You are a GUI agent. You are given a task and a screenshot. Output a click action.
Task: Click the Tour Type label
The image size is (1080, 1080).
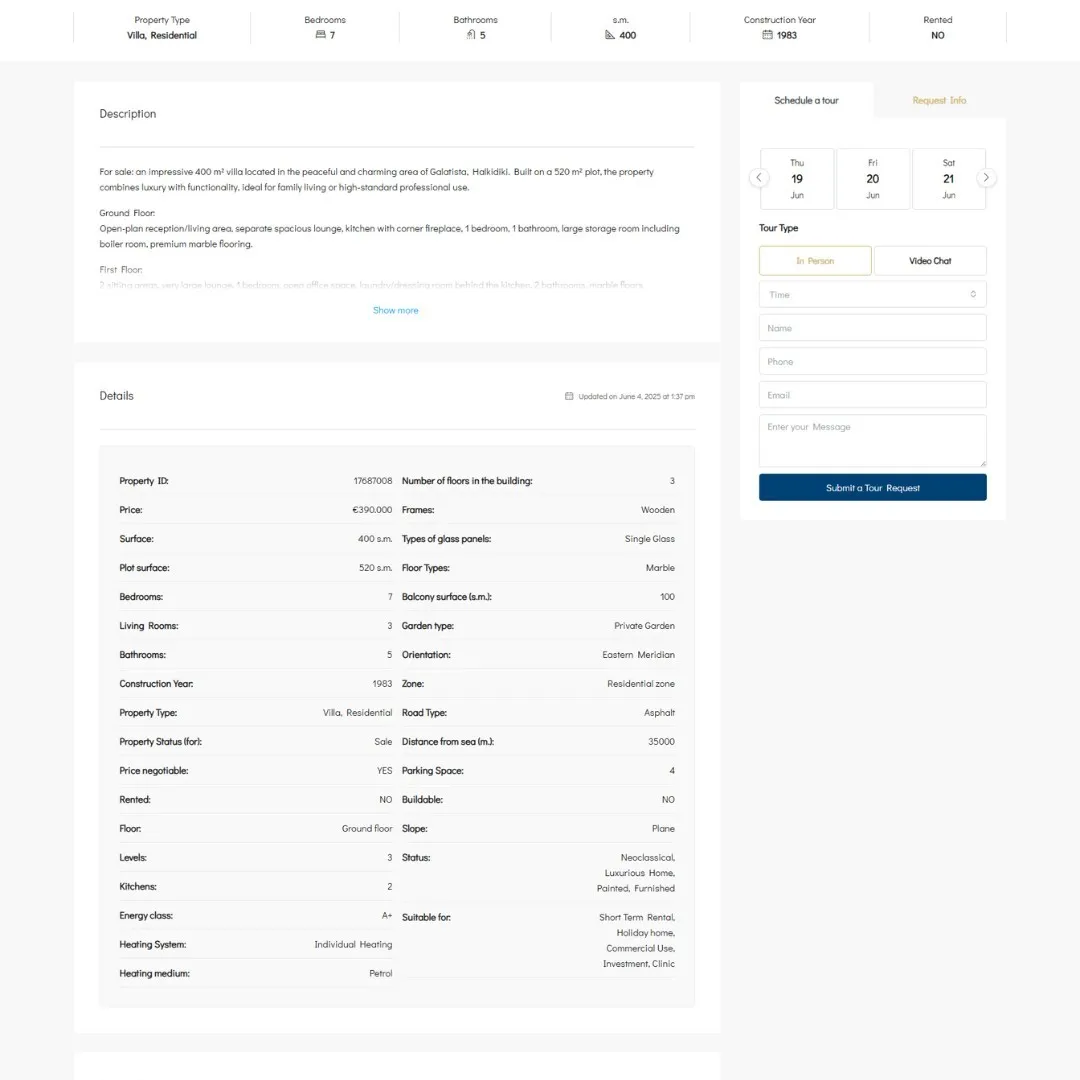(x=778, y=228)
